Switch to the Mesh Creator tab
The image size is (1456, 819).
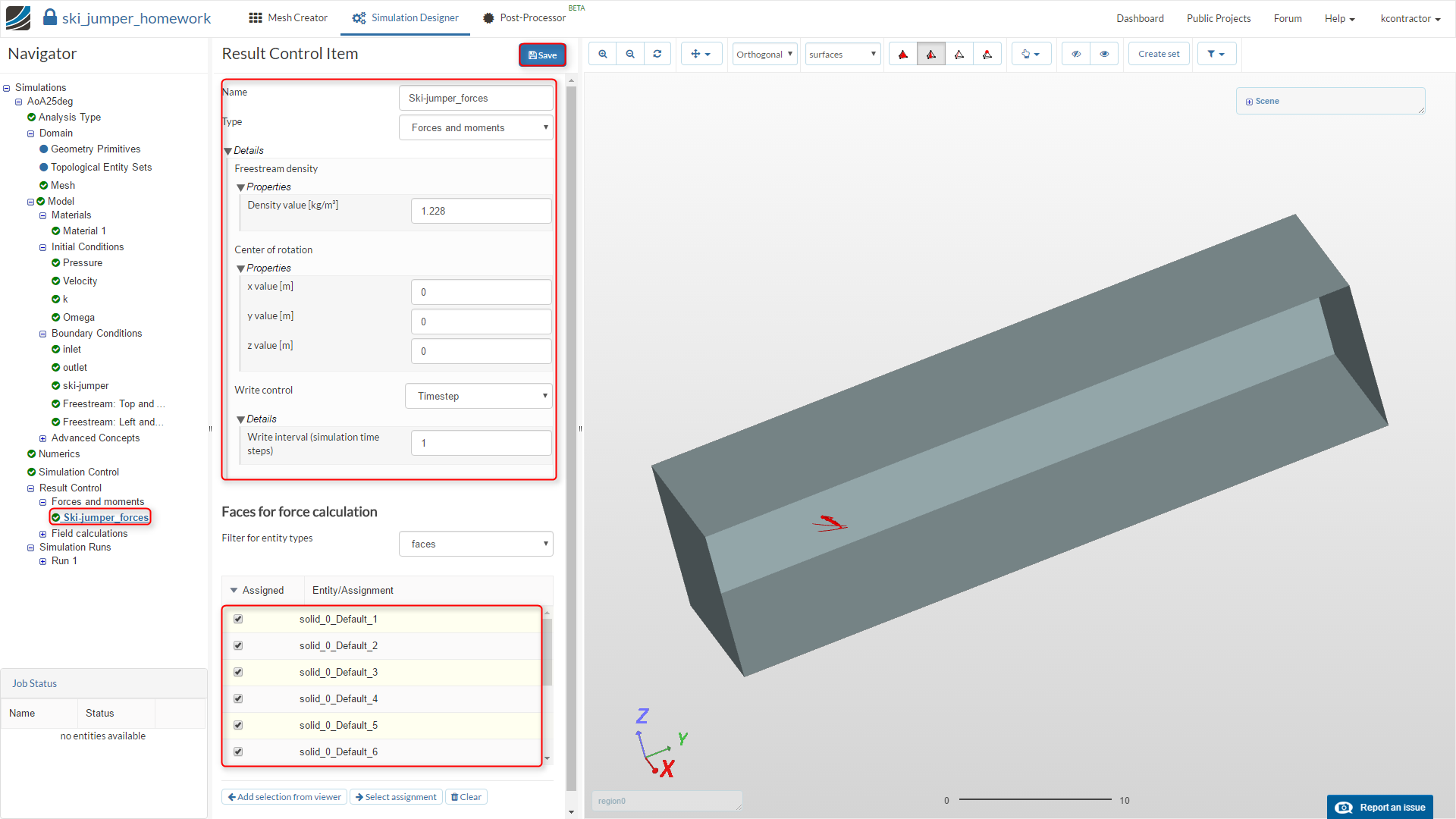(288, 17)
